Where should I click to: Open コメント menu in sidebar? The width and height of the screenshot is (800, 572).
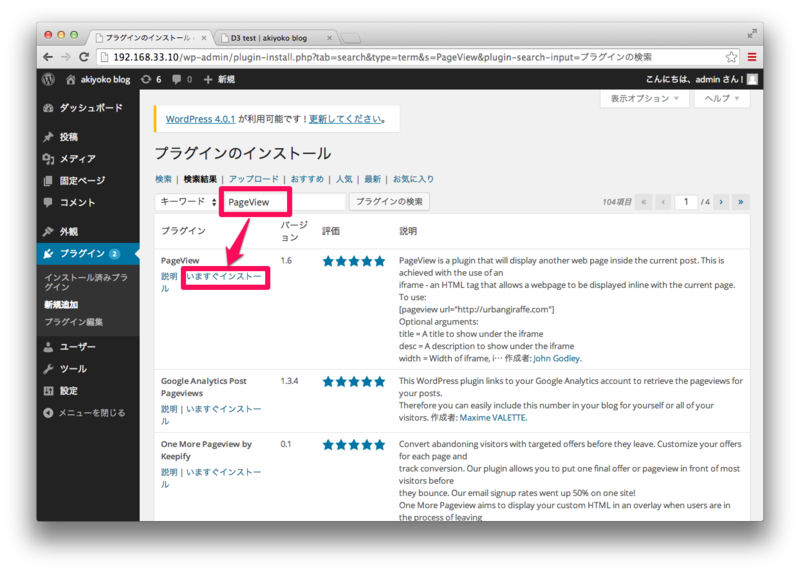(x=88, y=203)
